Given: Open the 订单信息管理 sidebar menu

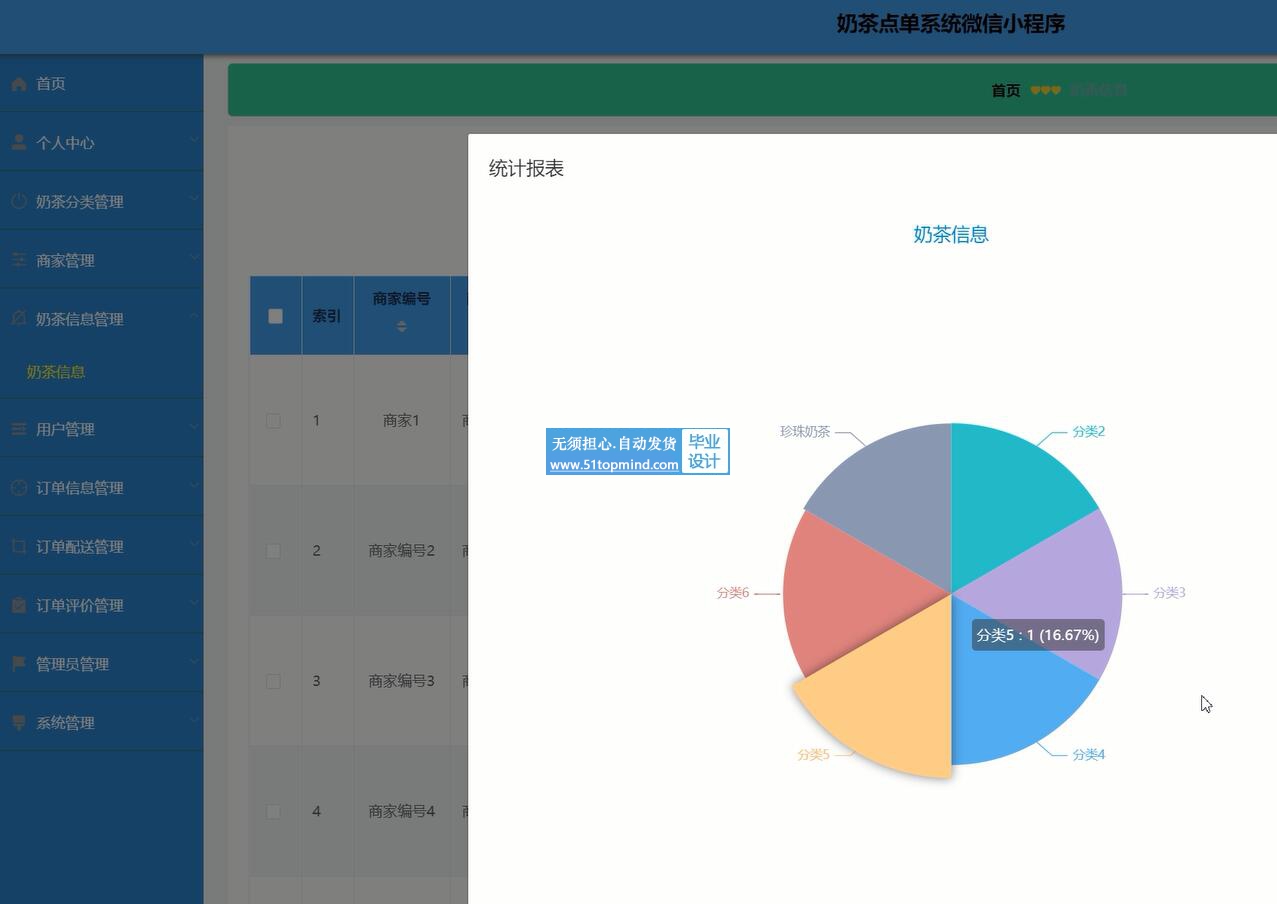Looking at the screenshot, I should (101, 487).
